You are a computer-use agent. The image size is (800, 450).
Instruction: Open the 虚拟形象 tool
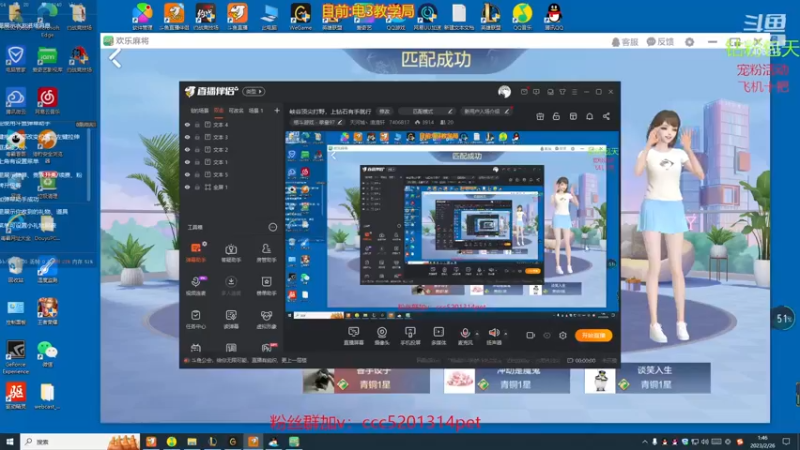[x=266, y=319]
